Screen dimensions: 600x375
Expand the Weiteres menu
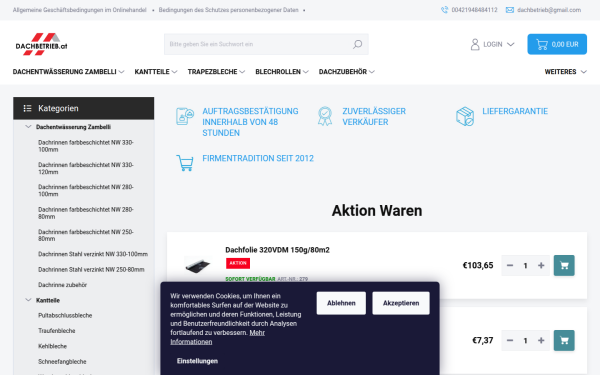tap(566, 72)
